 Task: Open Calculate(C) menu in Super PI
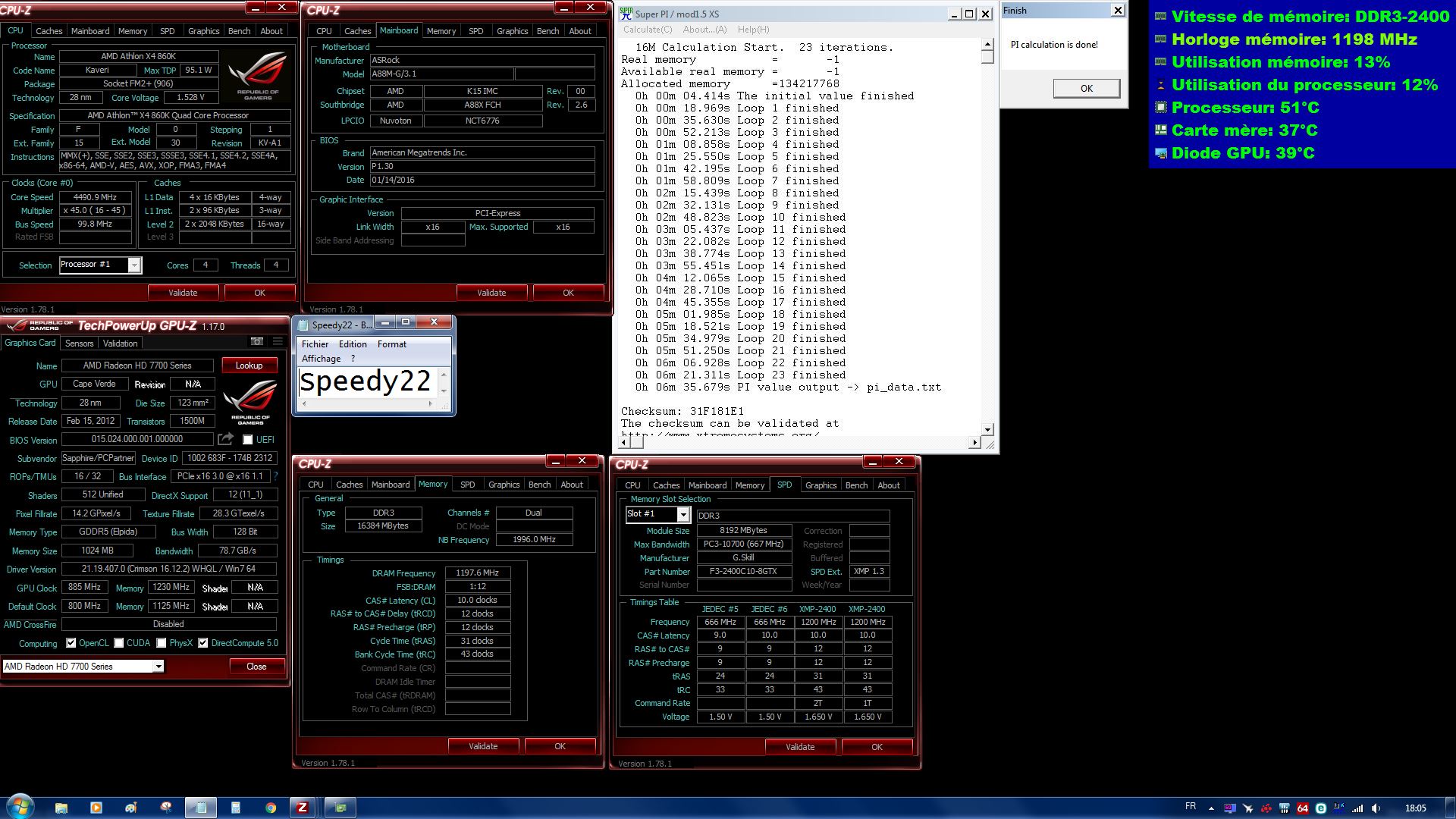coord(648,30)
